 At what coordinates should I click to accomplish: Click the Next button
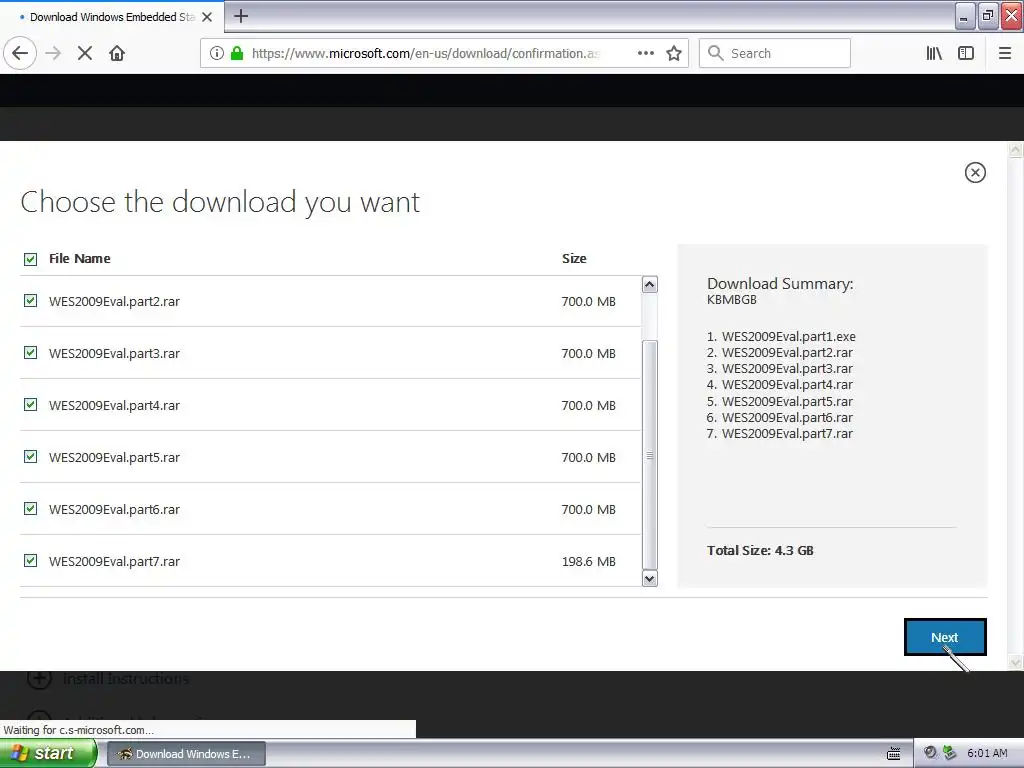pyautogui.click(x=945, y=637)
